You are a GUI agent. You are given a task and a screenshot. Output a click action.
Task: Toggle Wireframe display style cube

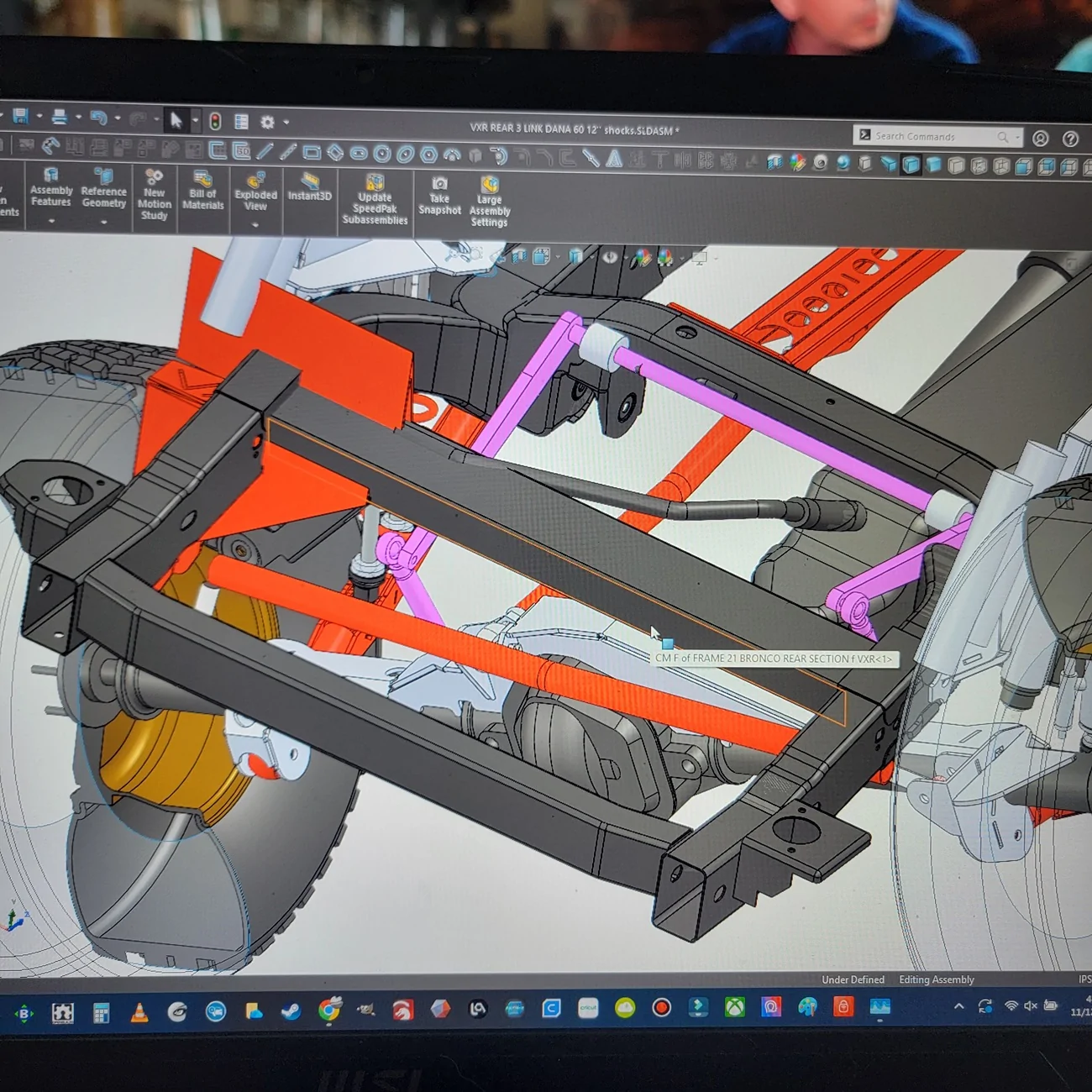pyautogui.click(x=1001, y=166)
